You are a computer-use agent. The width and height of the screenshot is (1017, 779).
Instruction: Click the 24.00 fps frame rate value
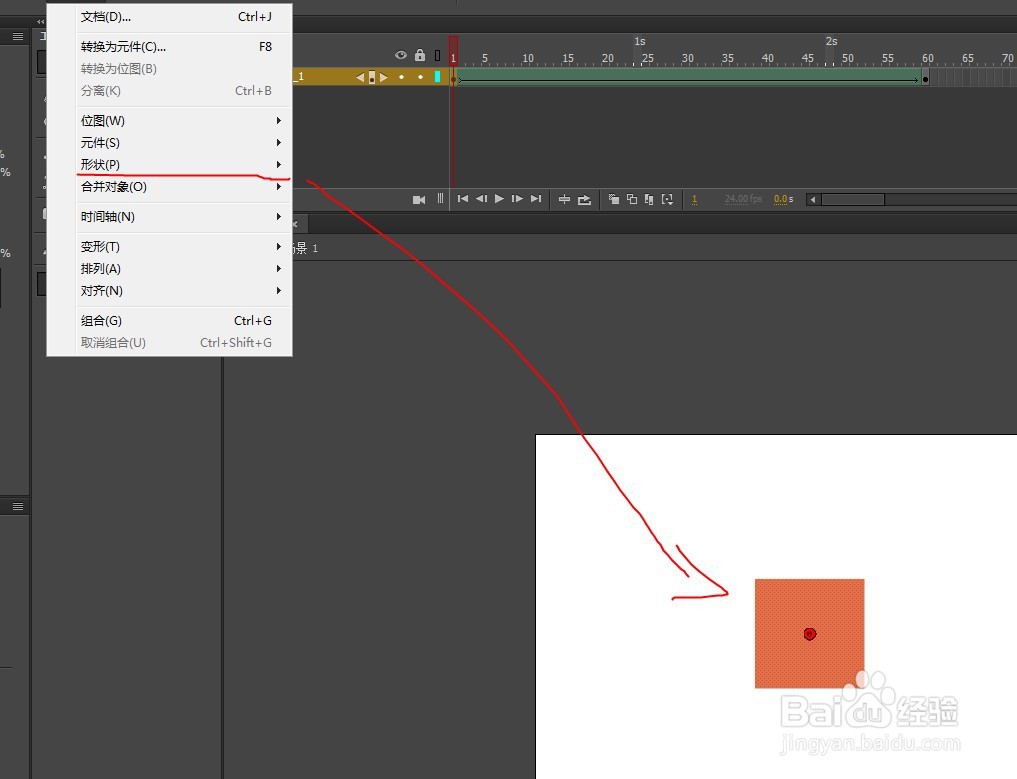point(743,199)
